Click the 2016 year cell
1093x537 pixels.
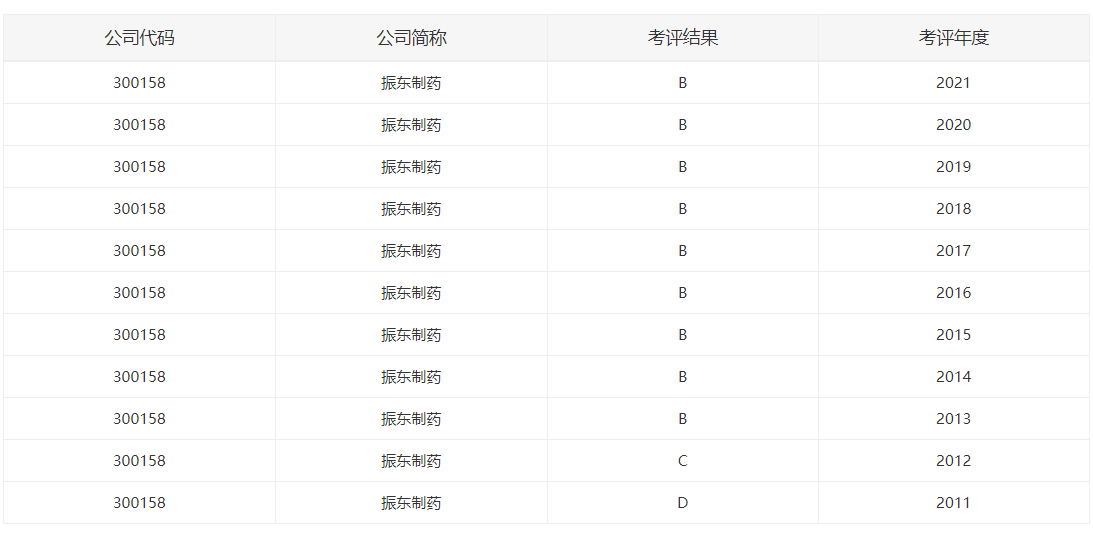(953, 293)
